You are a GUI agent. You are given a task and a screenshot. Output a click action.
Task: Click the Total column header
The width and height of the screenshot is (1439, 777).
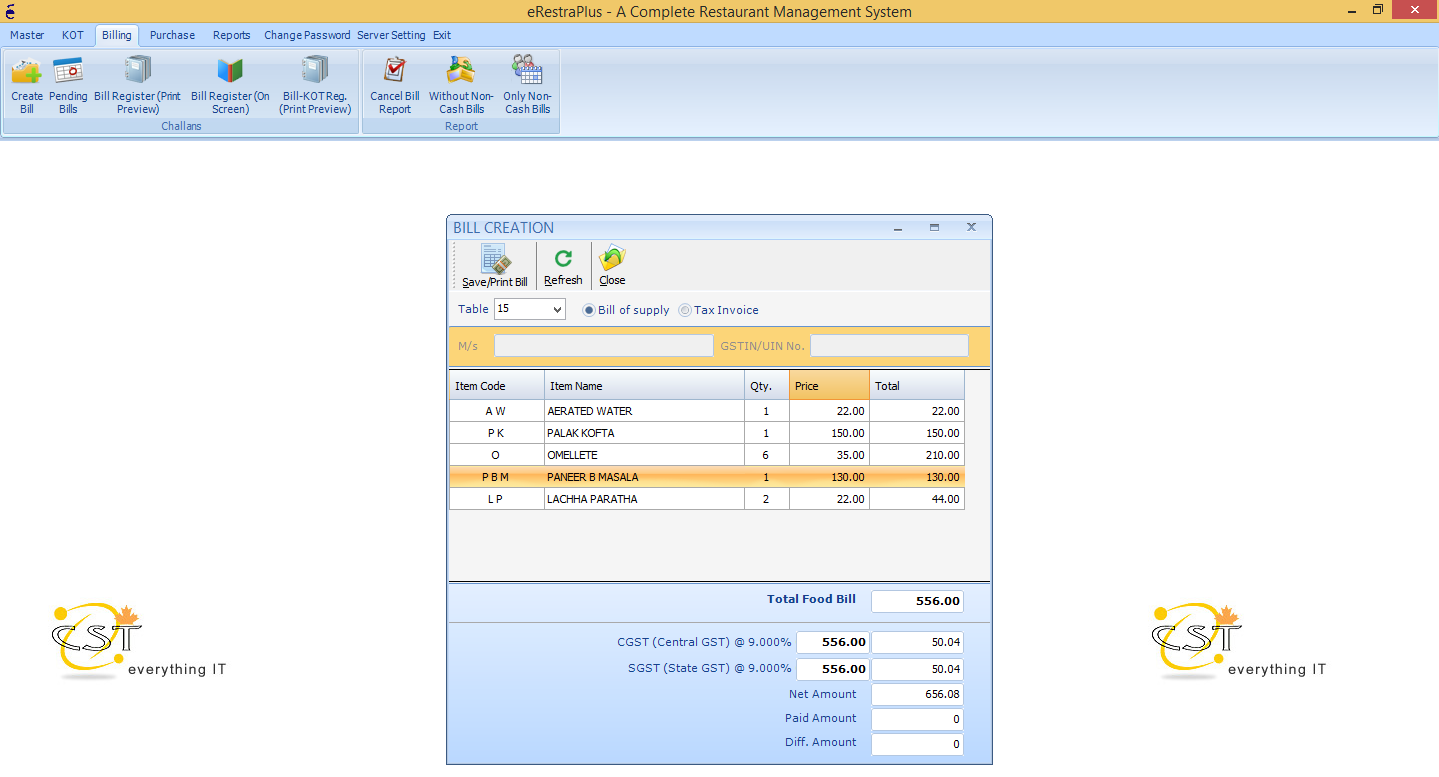pyautogui.click(x=917, y=386)
